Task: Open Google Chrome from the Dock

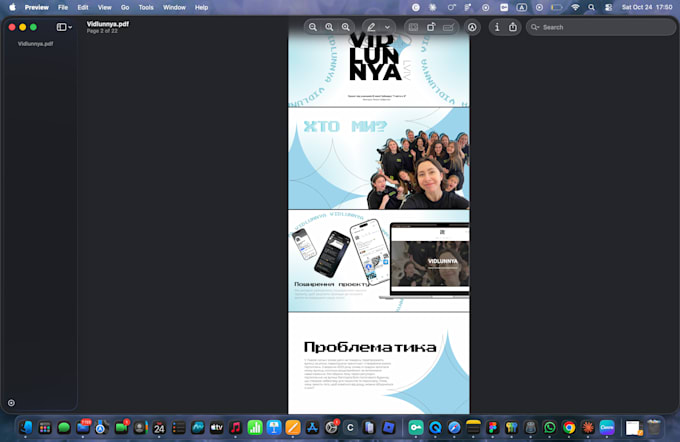Action: click(569, 428)
